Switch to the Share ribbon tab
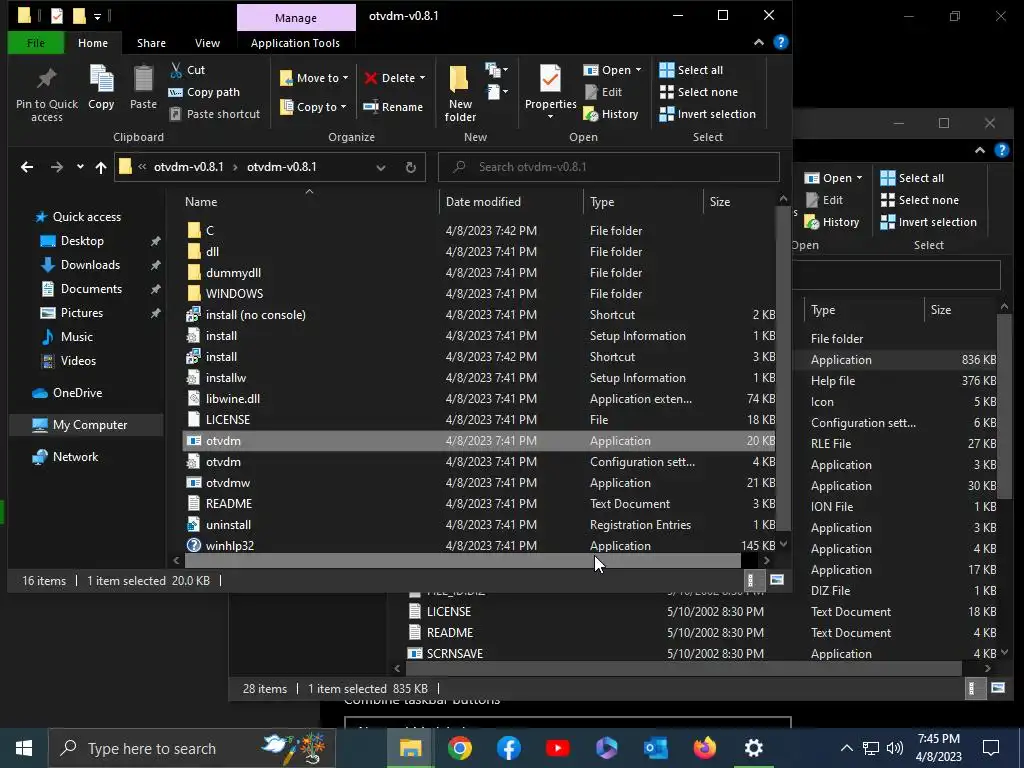This screenshot has width=1024, height=768. (152, 43)
